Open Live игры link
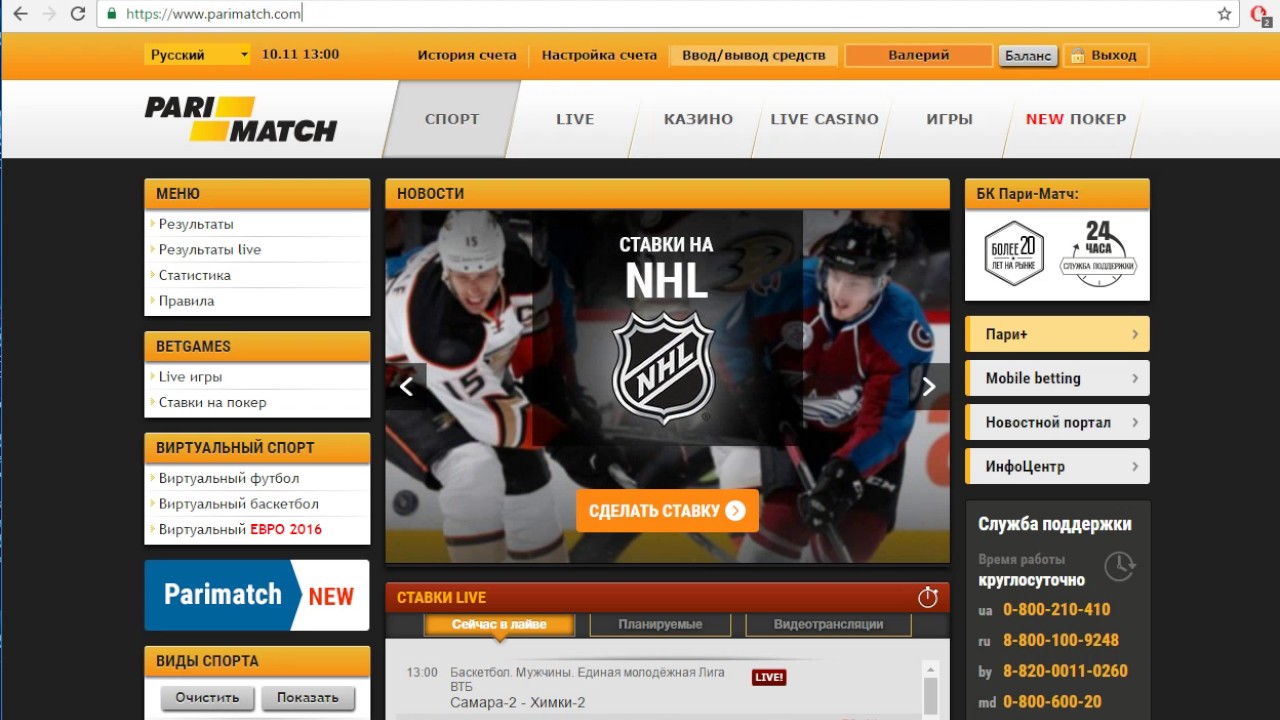Image resolution: width=1280 pixels, height=720 pixels. pyautogui.click(x=190, y=377)
